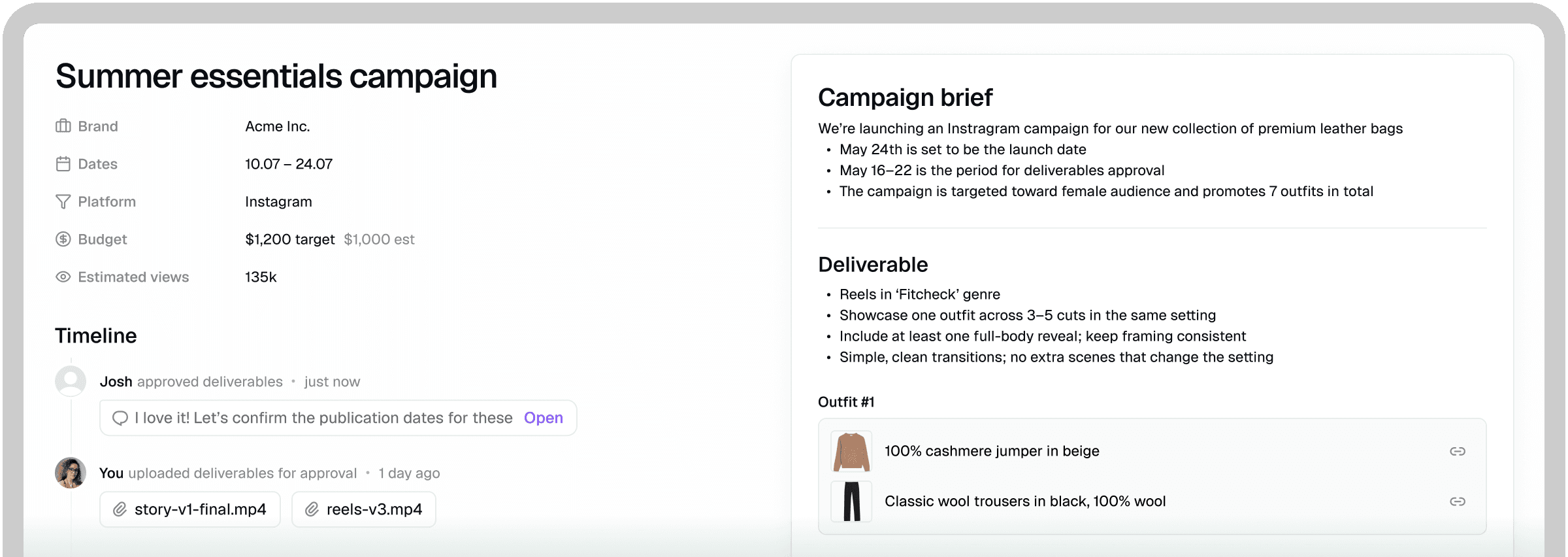Open the beige cashmere jumper thumbnail

(851, 451)
